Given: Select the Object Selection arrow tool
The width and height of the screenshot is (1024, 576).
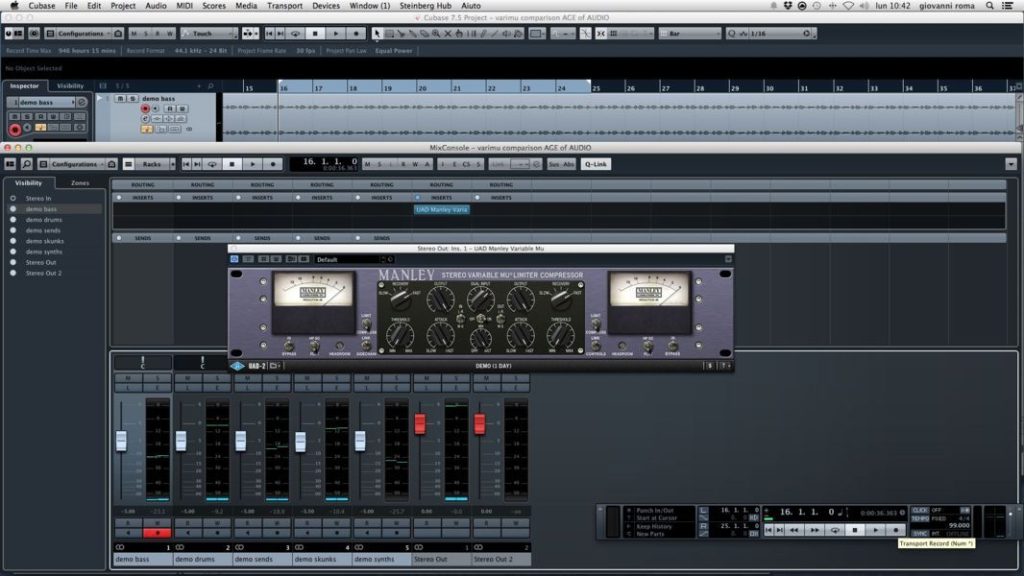Looking at the screenshot, I should point(376,34).
